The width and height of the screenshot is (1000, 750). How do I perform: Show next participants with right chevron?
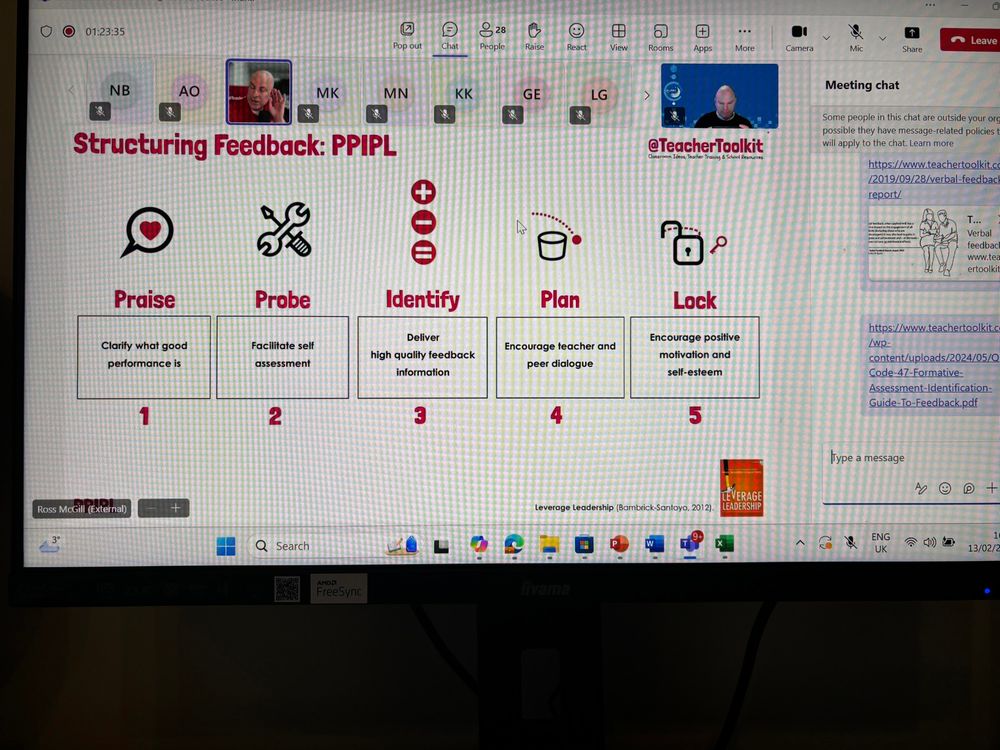tap(647, 95)
